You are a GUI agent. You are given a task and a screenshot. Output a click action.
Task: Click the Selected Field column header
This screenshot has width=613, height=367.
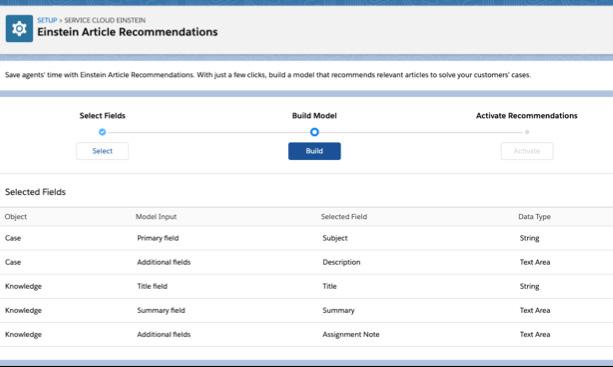(x=344, y=217)
